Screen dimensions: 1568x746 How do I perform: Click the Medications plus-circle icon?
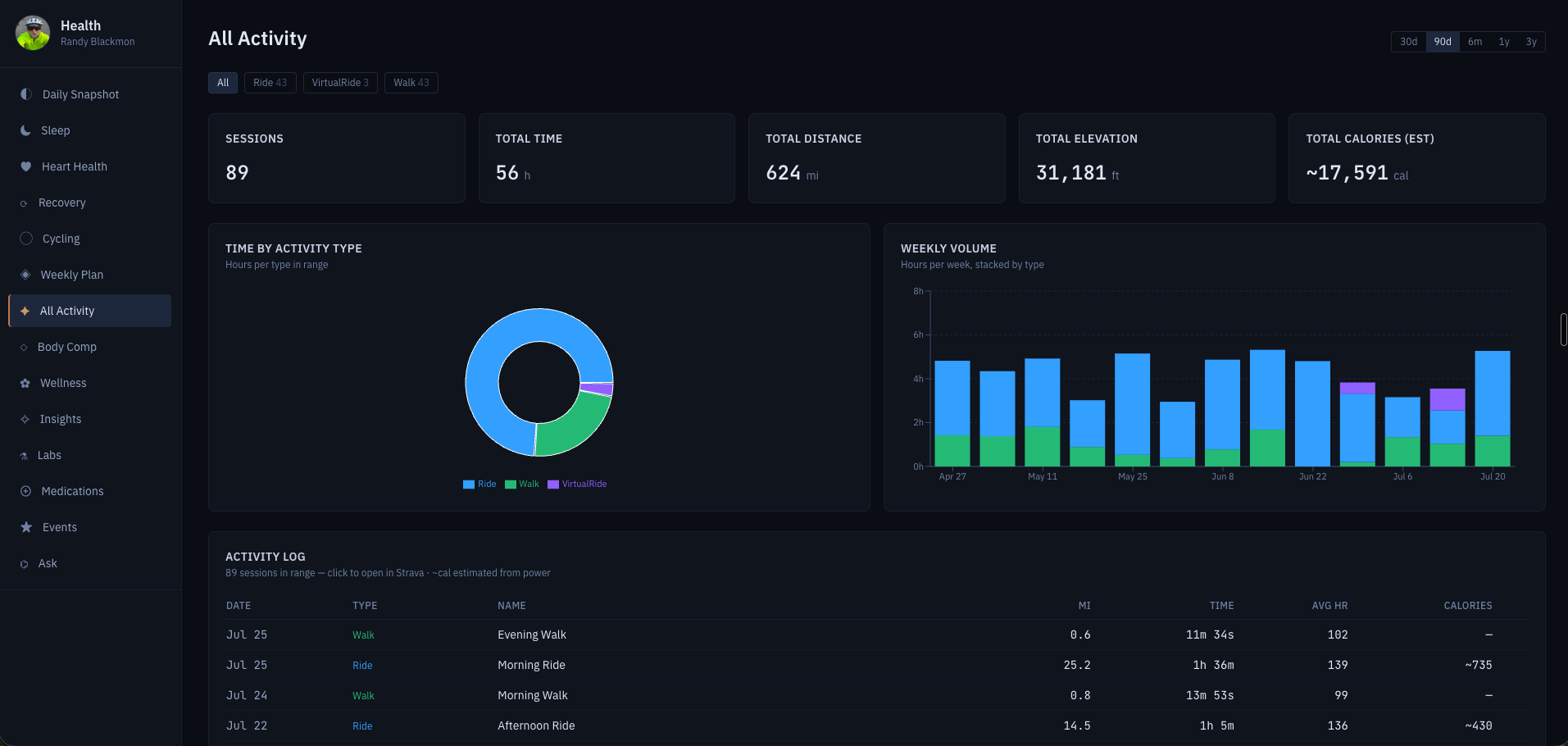25,491
